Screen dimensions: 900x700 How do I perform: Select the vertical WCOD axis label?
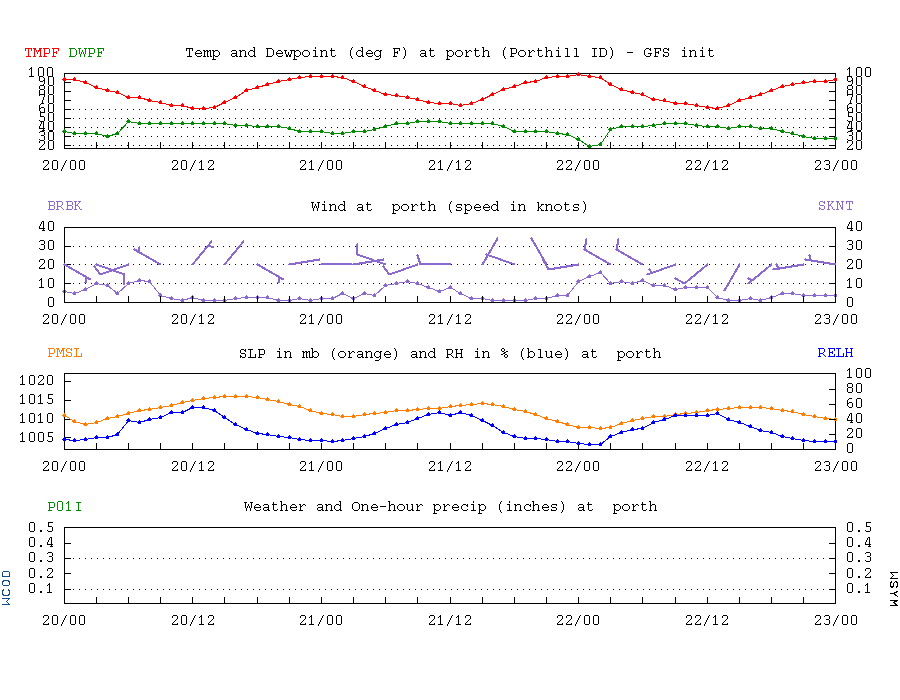[6, 588]
